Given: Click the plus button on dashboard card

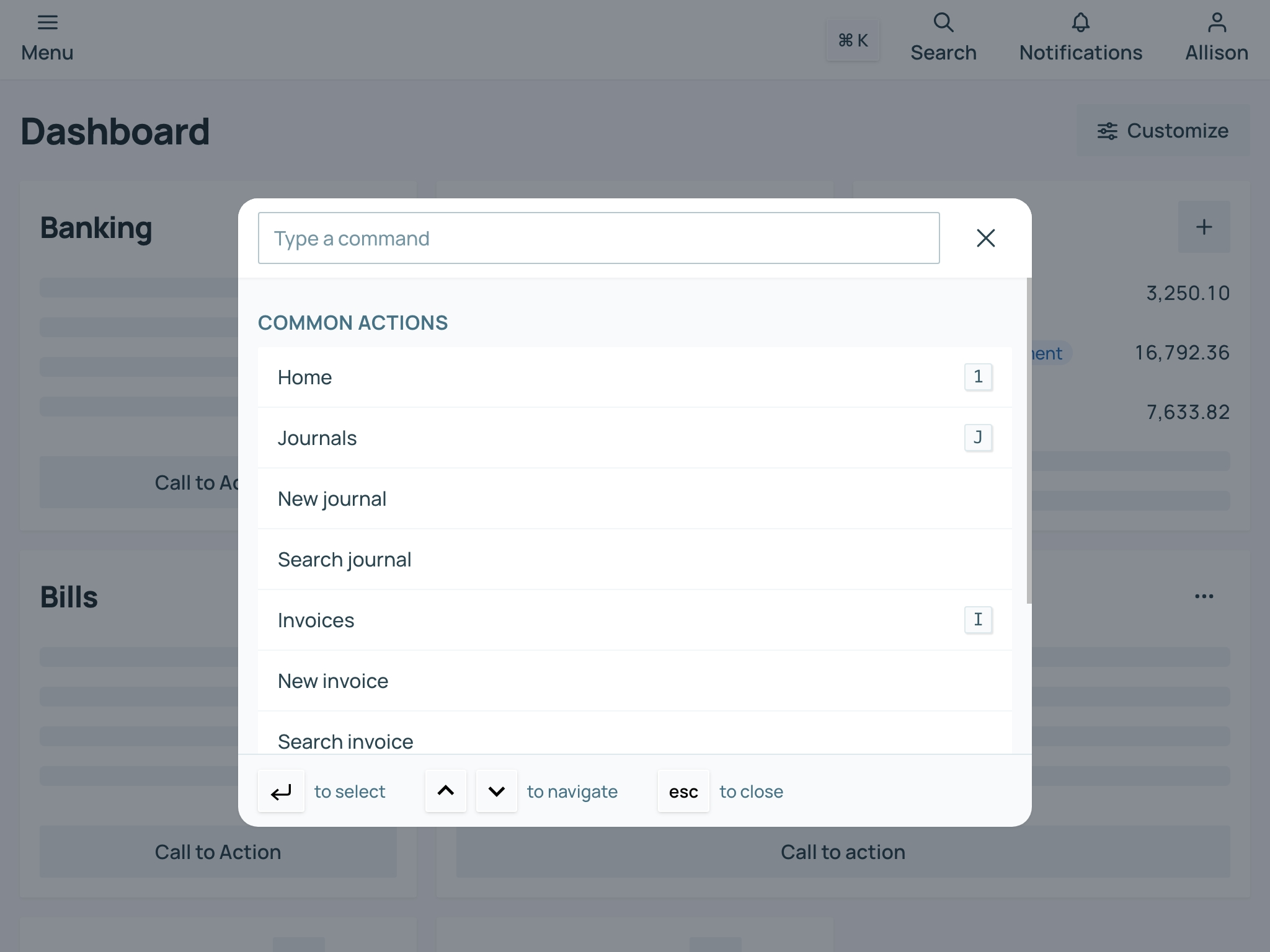Looking at the screenshot, I should click(x=1204, y=227).
